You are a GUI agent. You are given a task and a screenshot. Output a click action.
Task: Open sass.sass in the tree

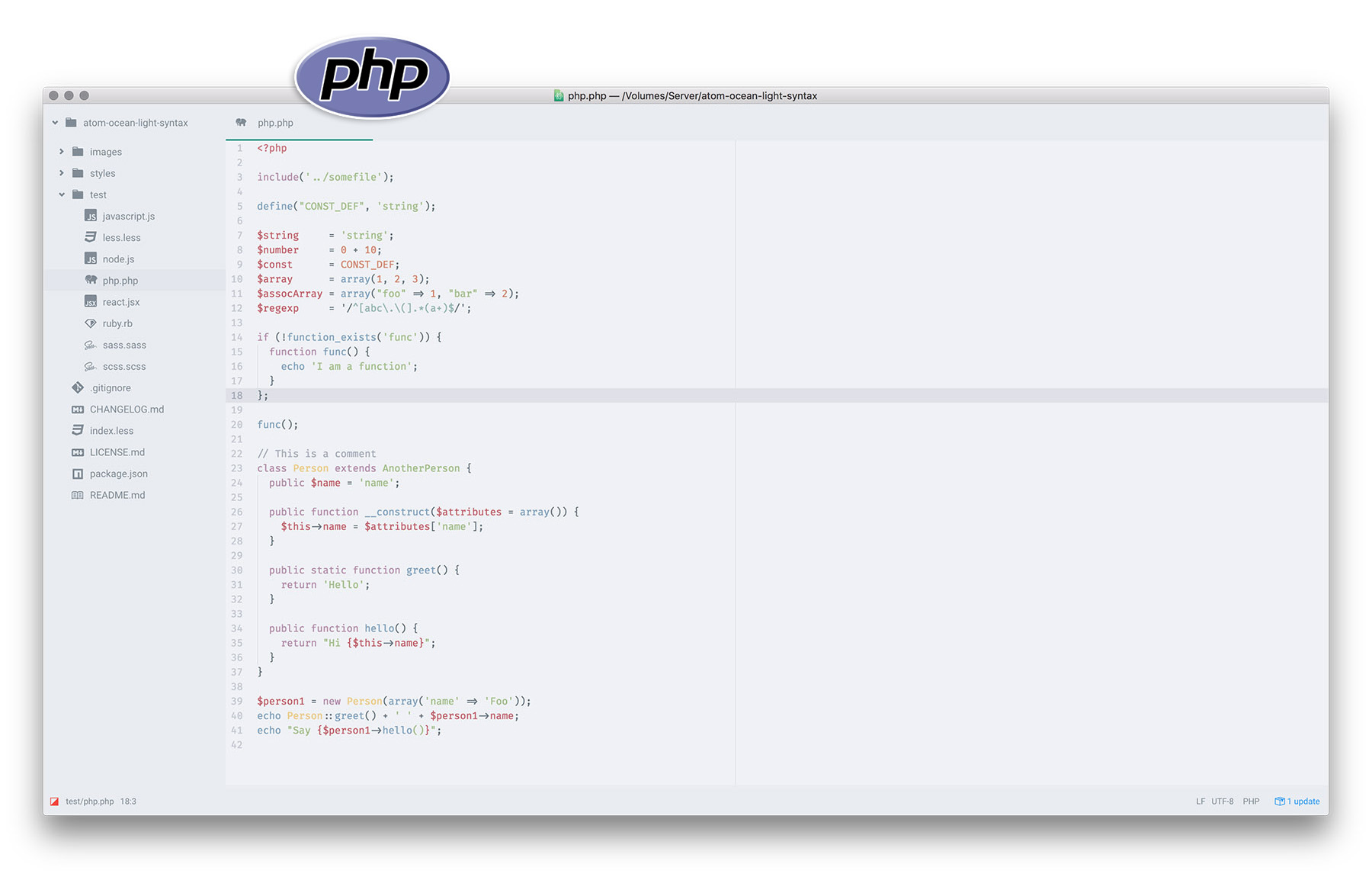[124, 345]
